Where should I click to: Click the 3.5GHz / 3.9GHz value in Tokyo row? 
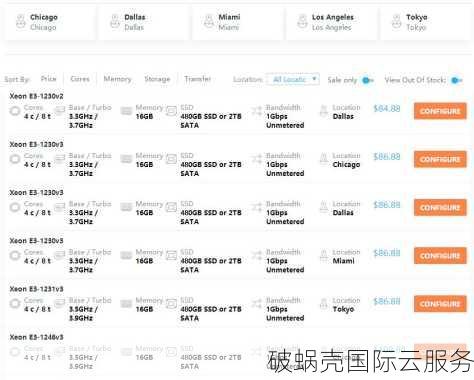click(83, 313)
